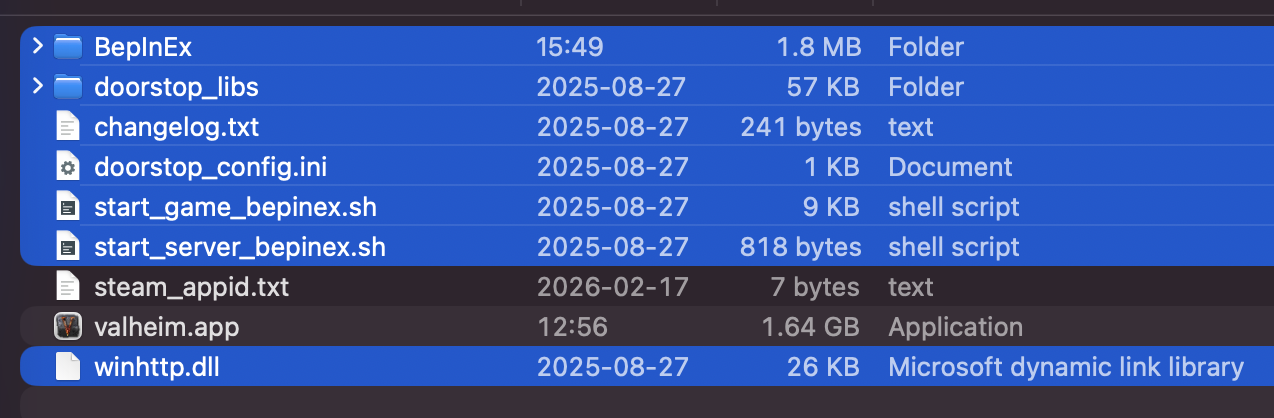Click the start_game_bepinex.sh file name
Screen dimensions: 1274x418
tap(235, 207)
